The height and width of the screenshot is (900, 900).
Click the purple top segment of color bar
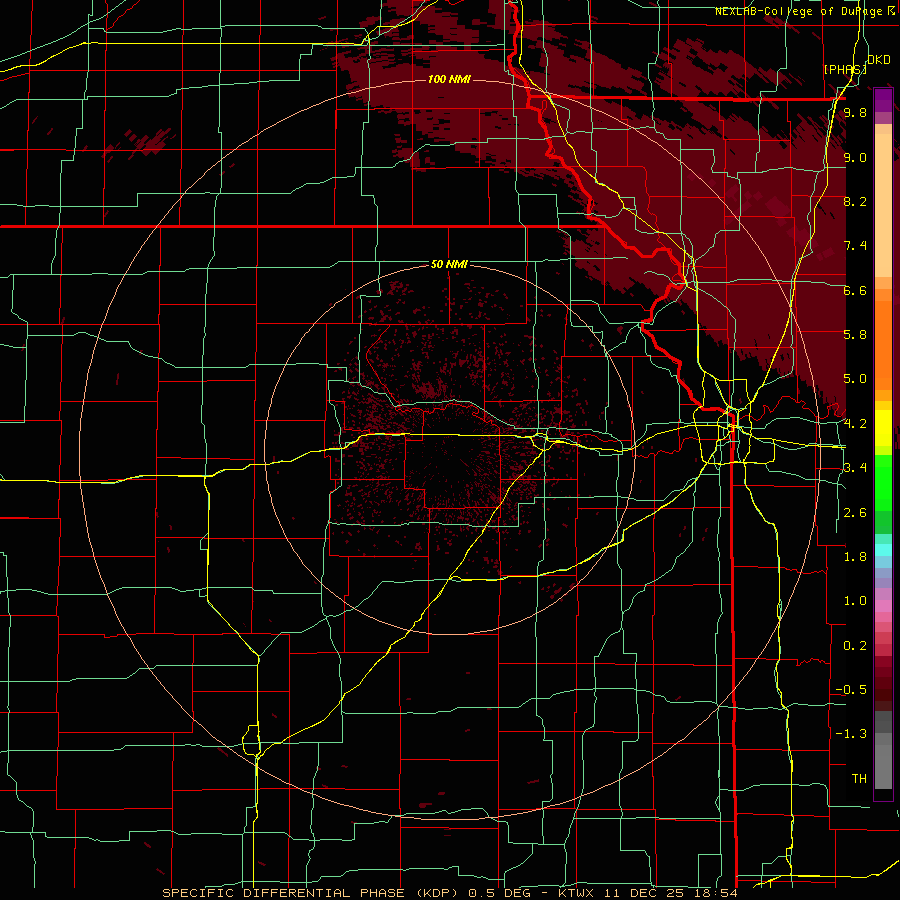883,99
